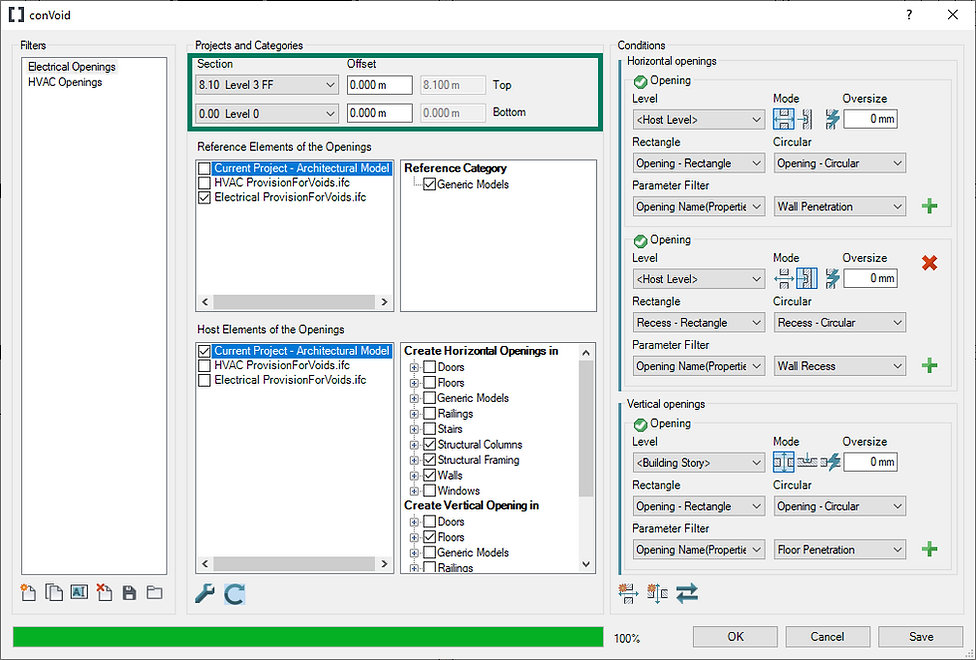Uncheck Current Project under Host Elements

pyautogui.click(x=204, y=351)
